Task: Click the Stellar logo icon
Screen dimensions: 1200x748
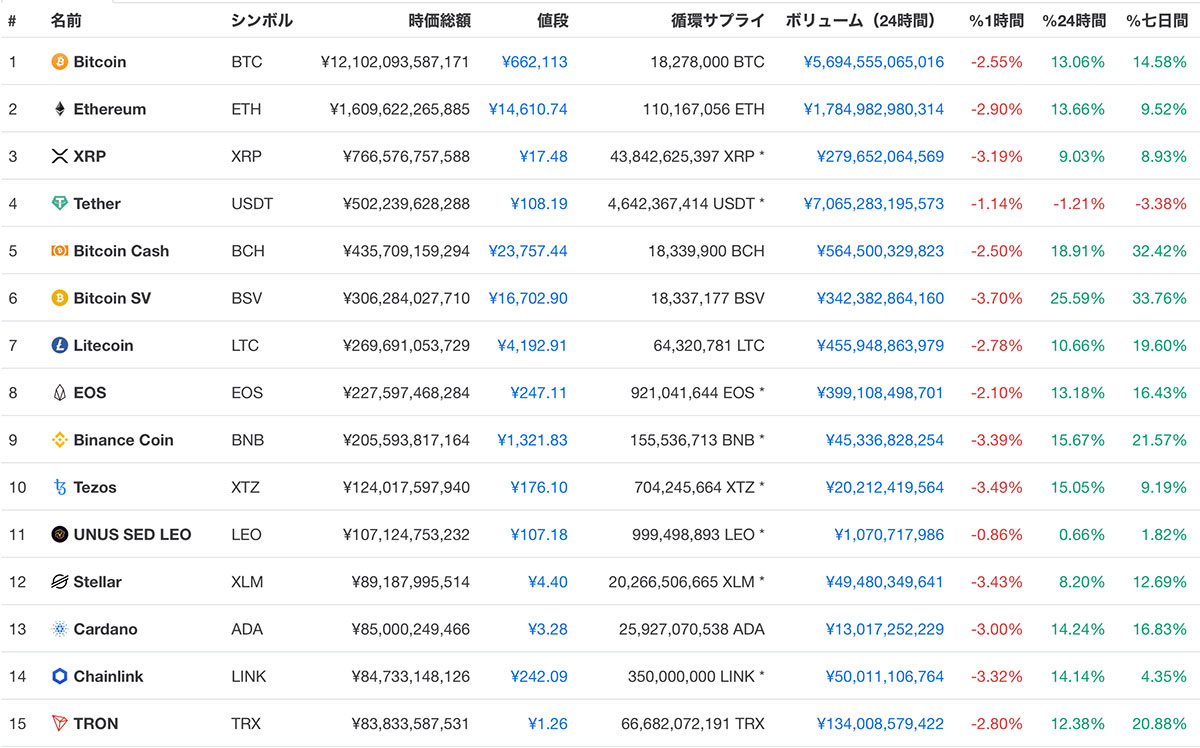Action: [x=60, y=582]
